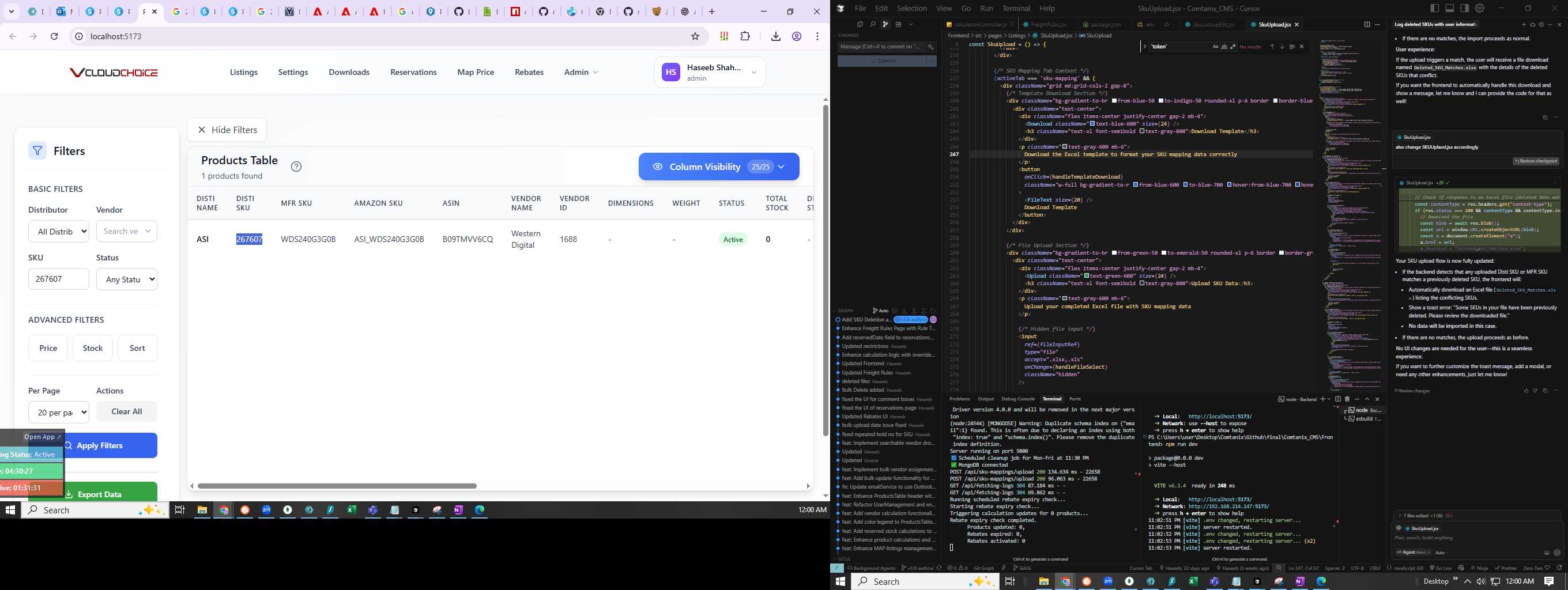Start a new chat in Cursor AI pane
Screen dimensions: 1568x590
1524,25
